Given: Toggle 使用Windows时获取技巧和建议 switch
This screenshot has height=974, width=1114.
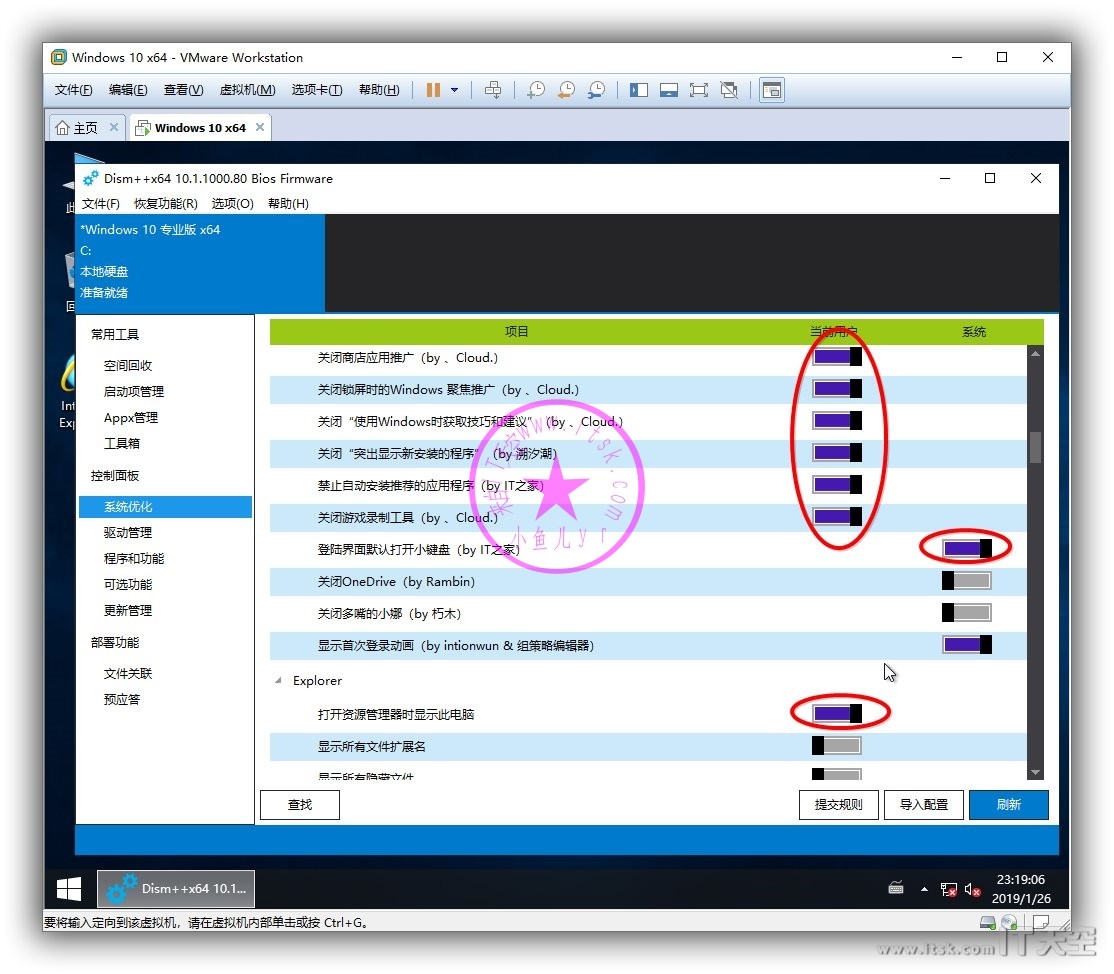Looking at the screenshot, I should 837,421.
